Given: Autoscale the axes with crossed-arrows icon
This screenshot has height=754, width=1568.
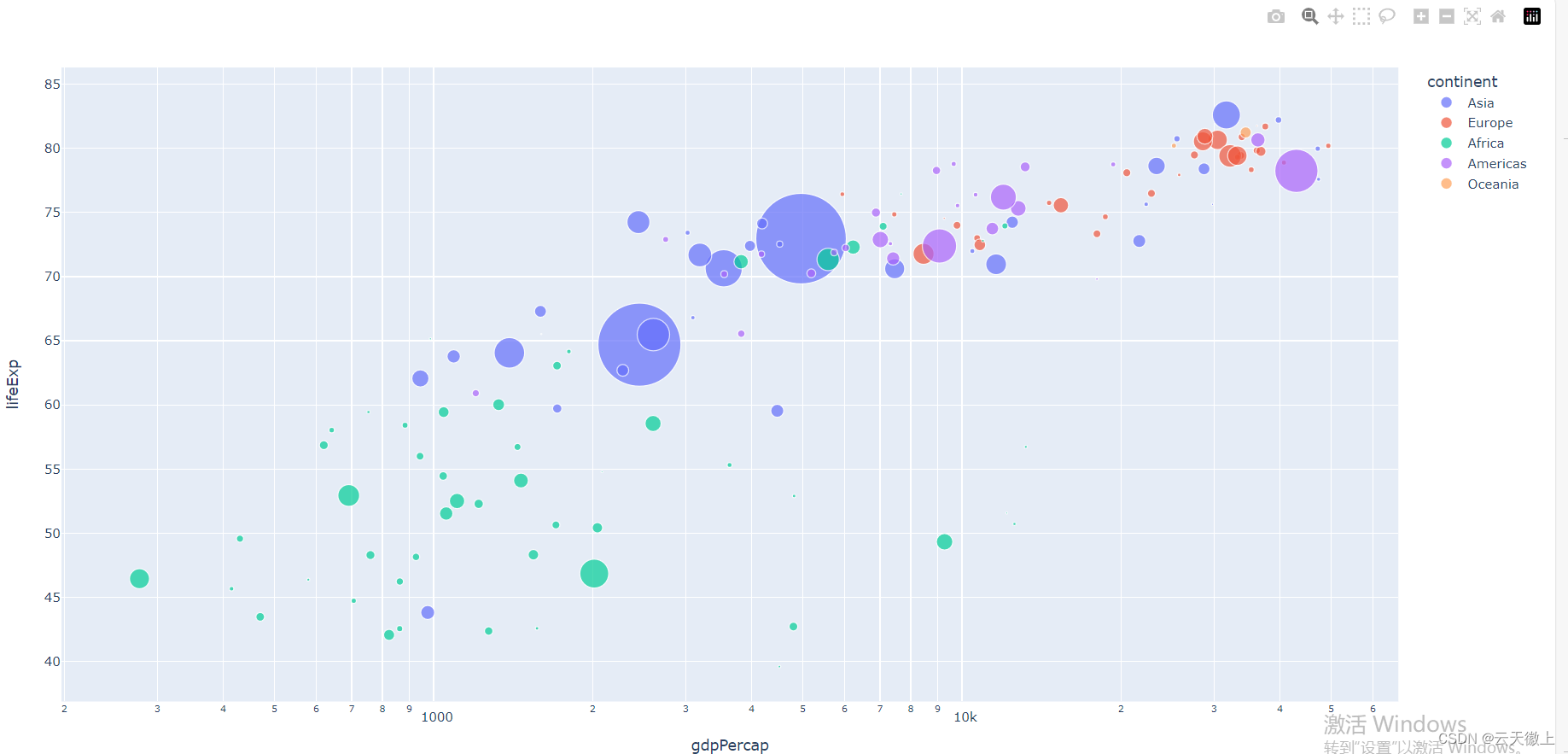Looking at the screenshot, I should point(1472,16).
